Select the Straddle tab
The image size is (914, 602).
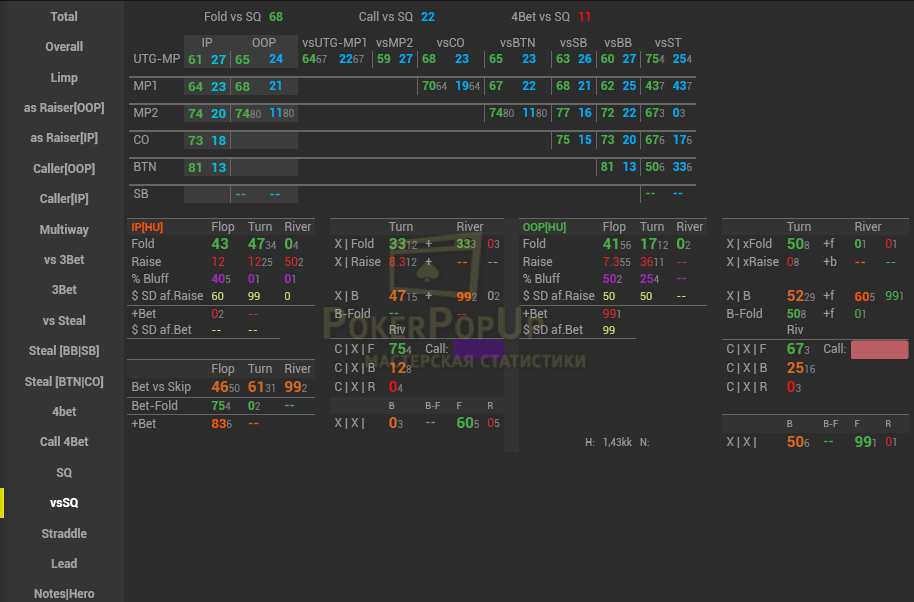click(63, 533)
